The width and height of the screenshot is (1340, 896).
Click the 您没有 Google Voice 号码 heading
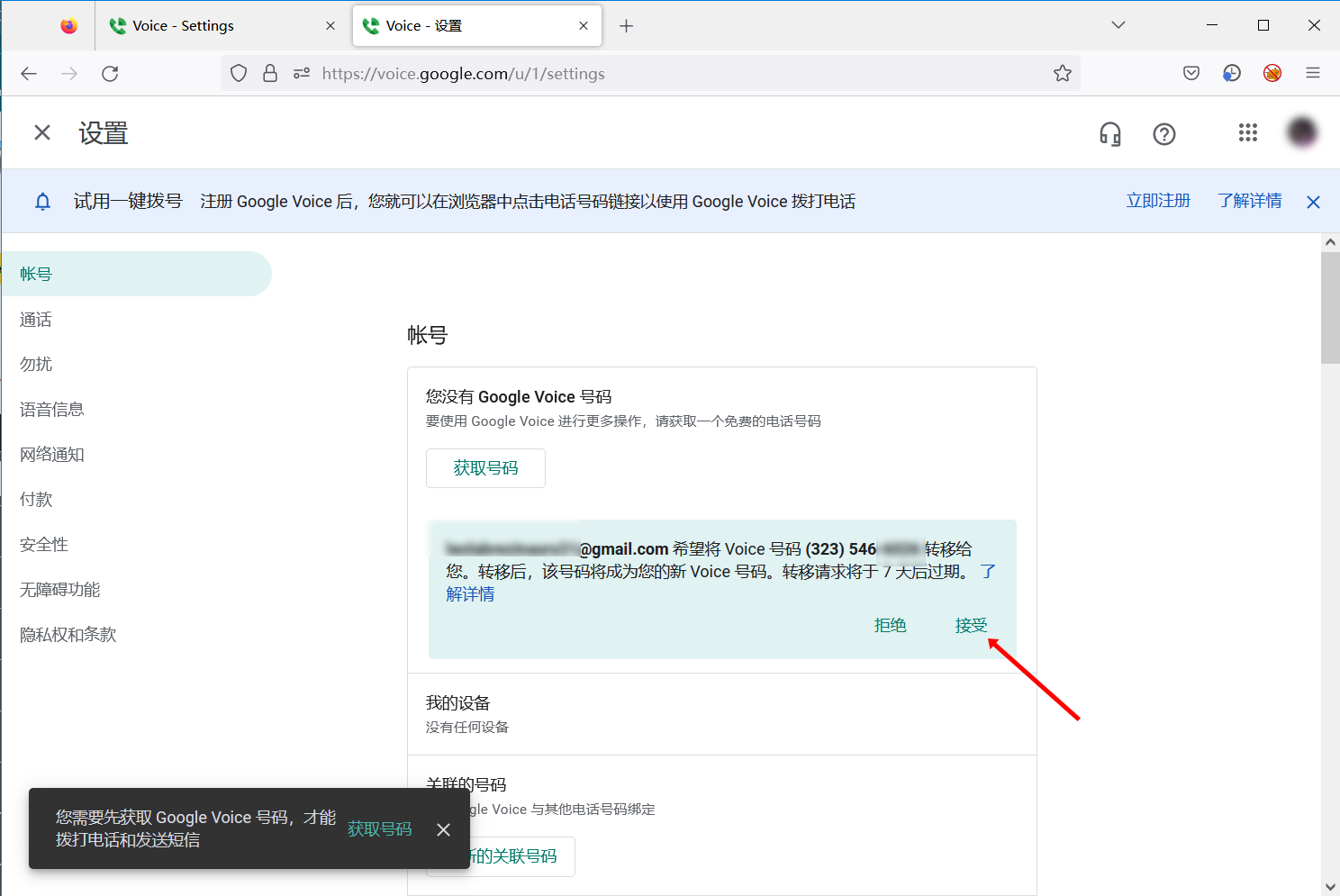click(x=519, y=397)
